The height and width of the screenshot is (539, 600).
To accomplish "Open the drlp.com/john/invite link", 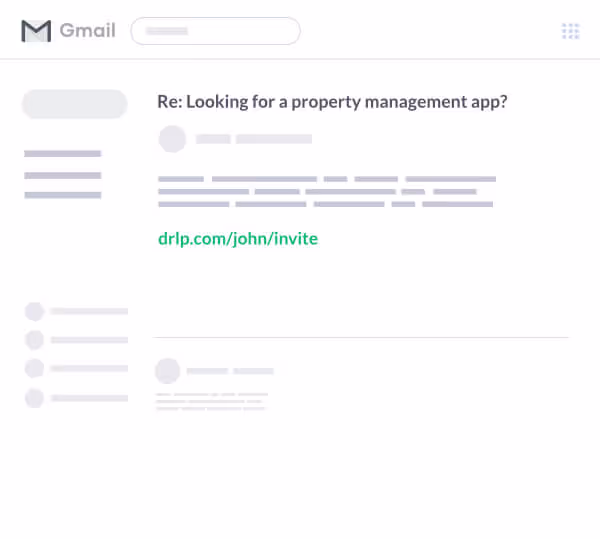I will tap(238, 239).
